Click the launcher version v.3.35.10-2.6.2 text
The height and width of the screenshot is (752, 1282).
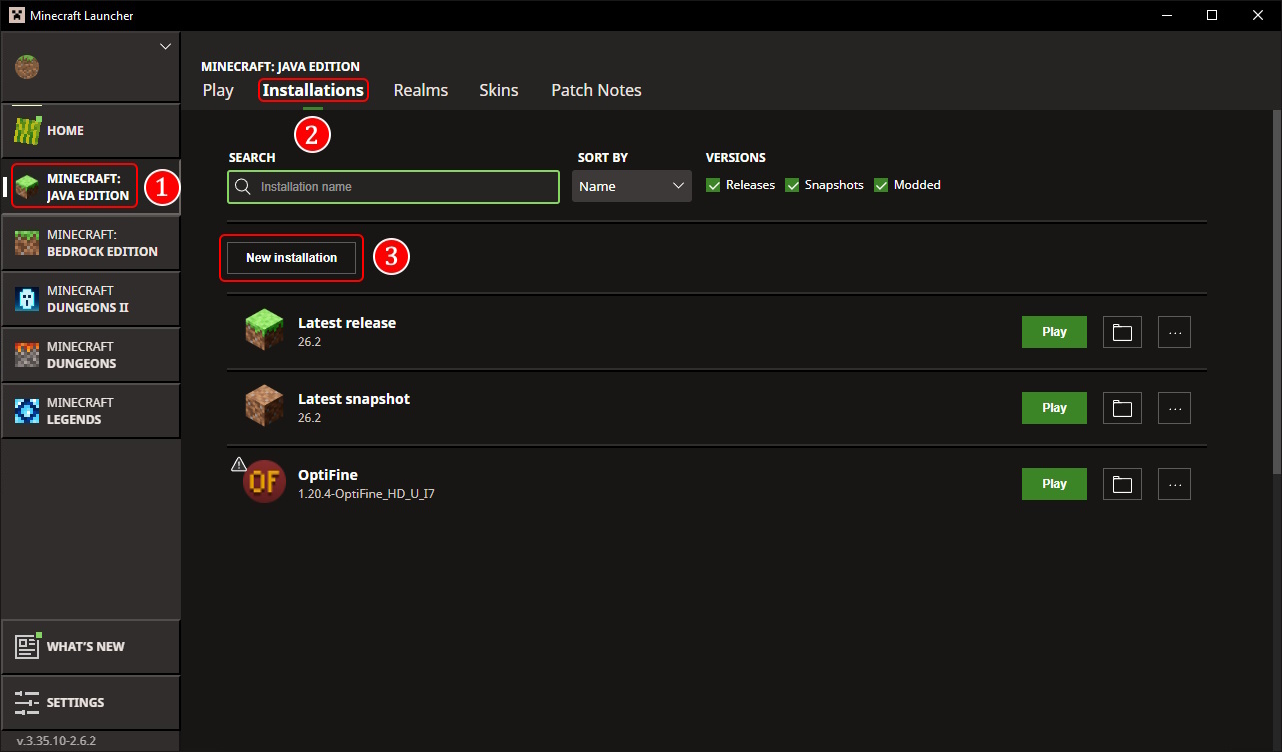(56, 741)
